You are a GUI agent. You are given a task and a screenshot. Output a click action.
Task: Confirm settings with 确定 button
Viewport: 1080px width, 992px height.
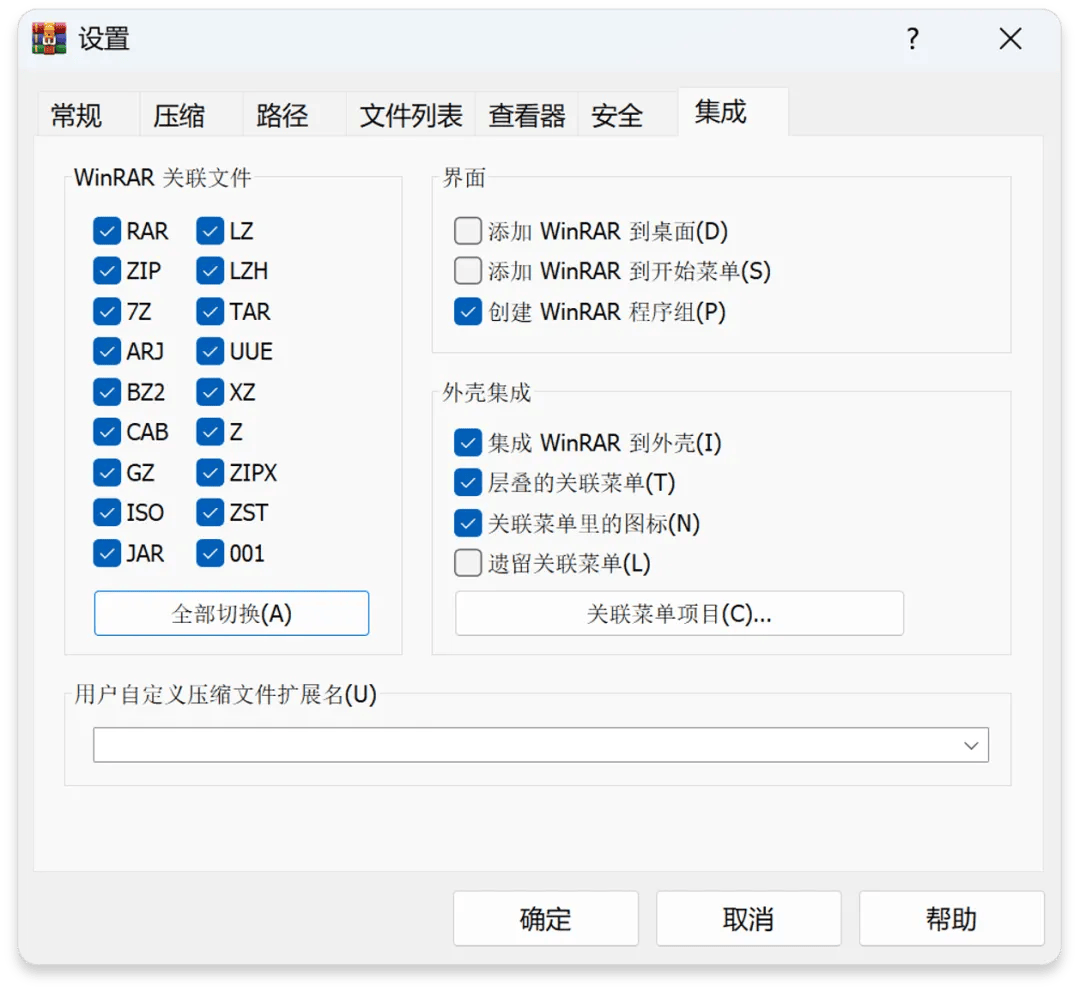point(545,919)
